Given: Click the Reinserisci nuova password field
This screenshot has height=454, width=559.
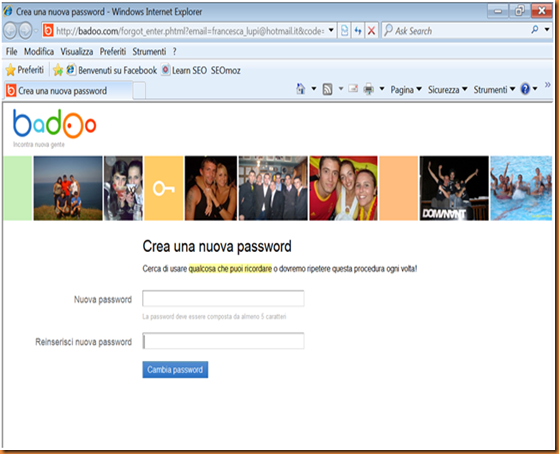Looking at the screenshot, I should tap(223, 341).
